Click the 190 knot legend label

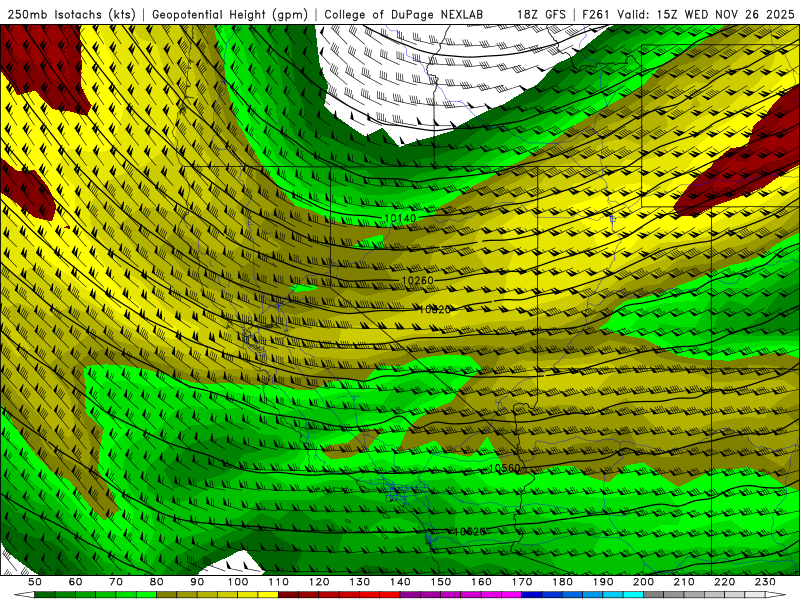(603, 582)
